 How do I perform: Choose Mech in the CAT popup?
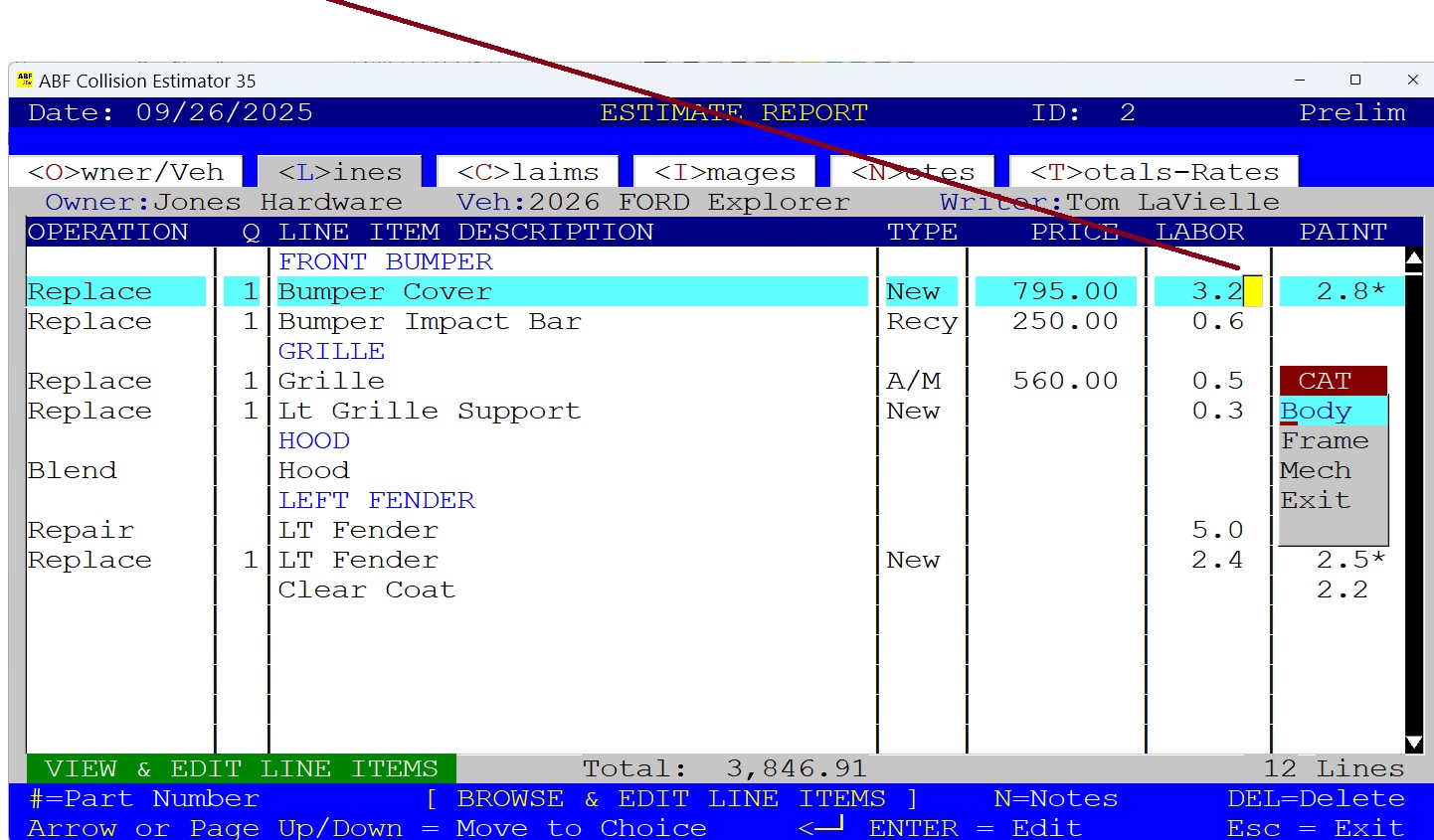coord(1316,470)
